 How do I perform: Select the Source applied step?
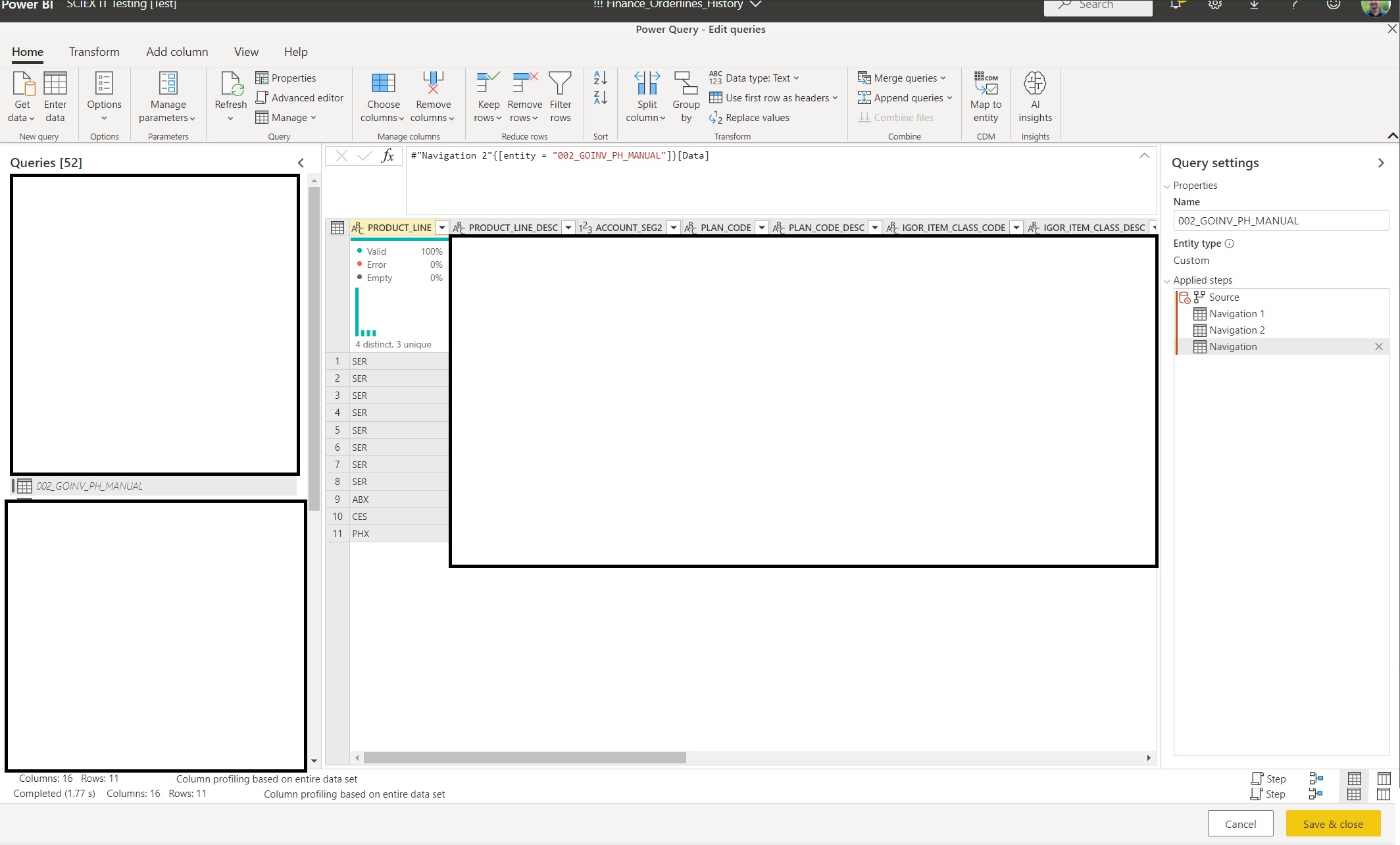tap(1282, 297)
